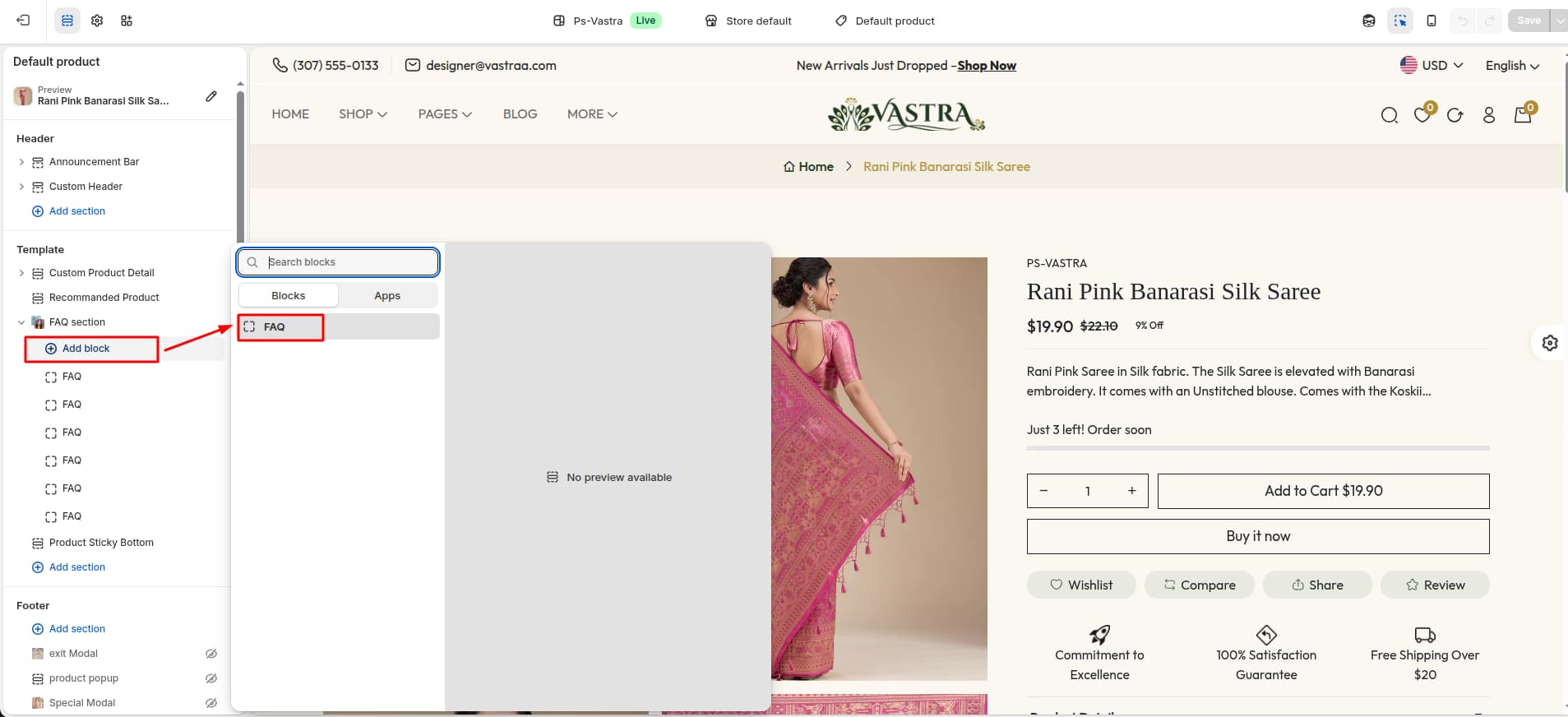Toggle visibility of product popup section
Viewport: 1568px width, 717px height.
point(211,678)
